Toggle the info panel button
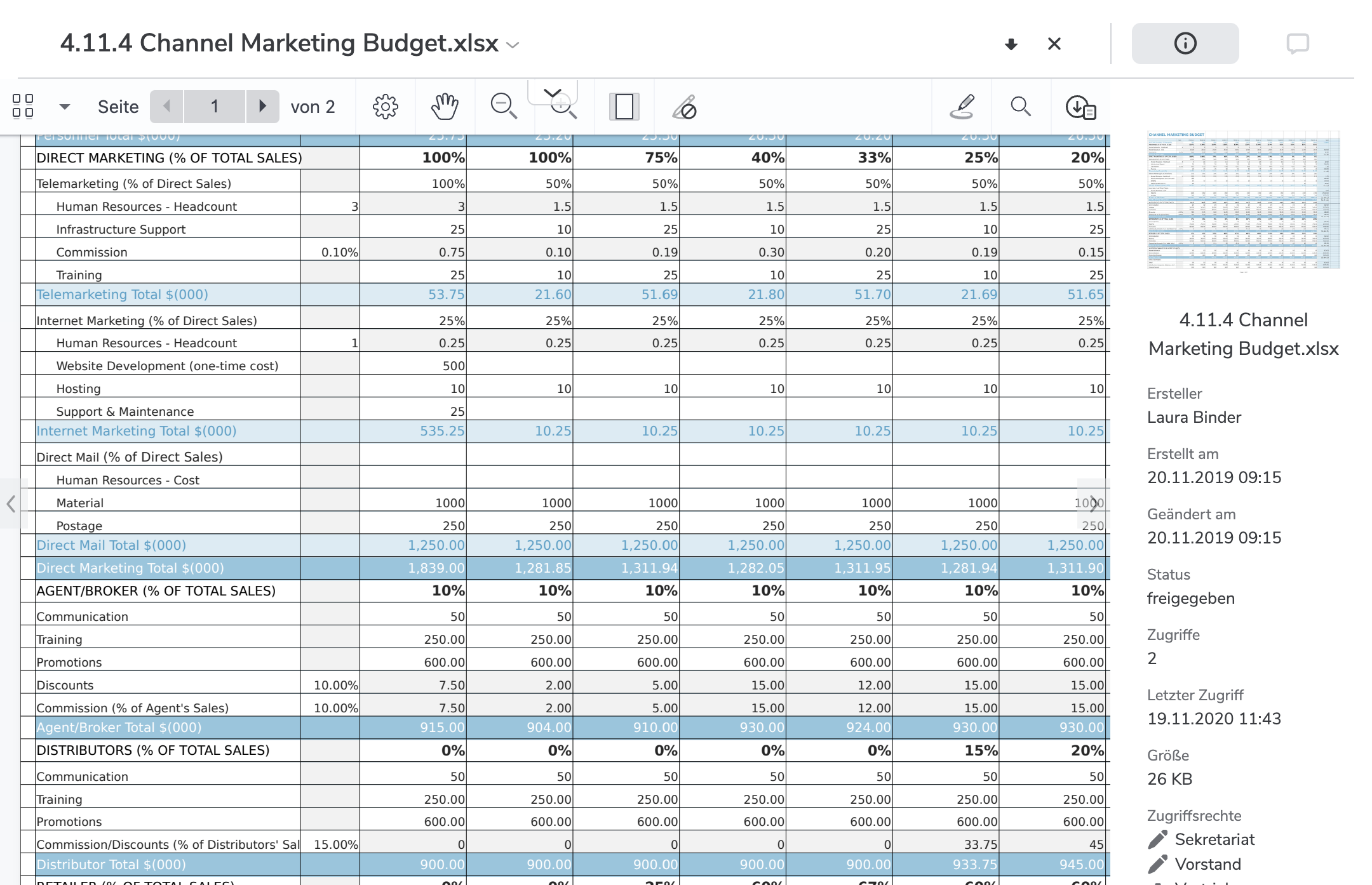 [1185, 44]
